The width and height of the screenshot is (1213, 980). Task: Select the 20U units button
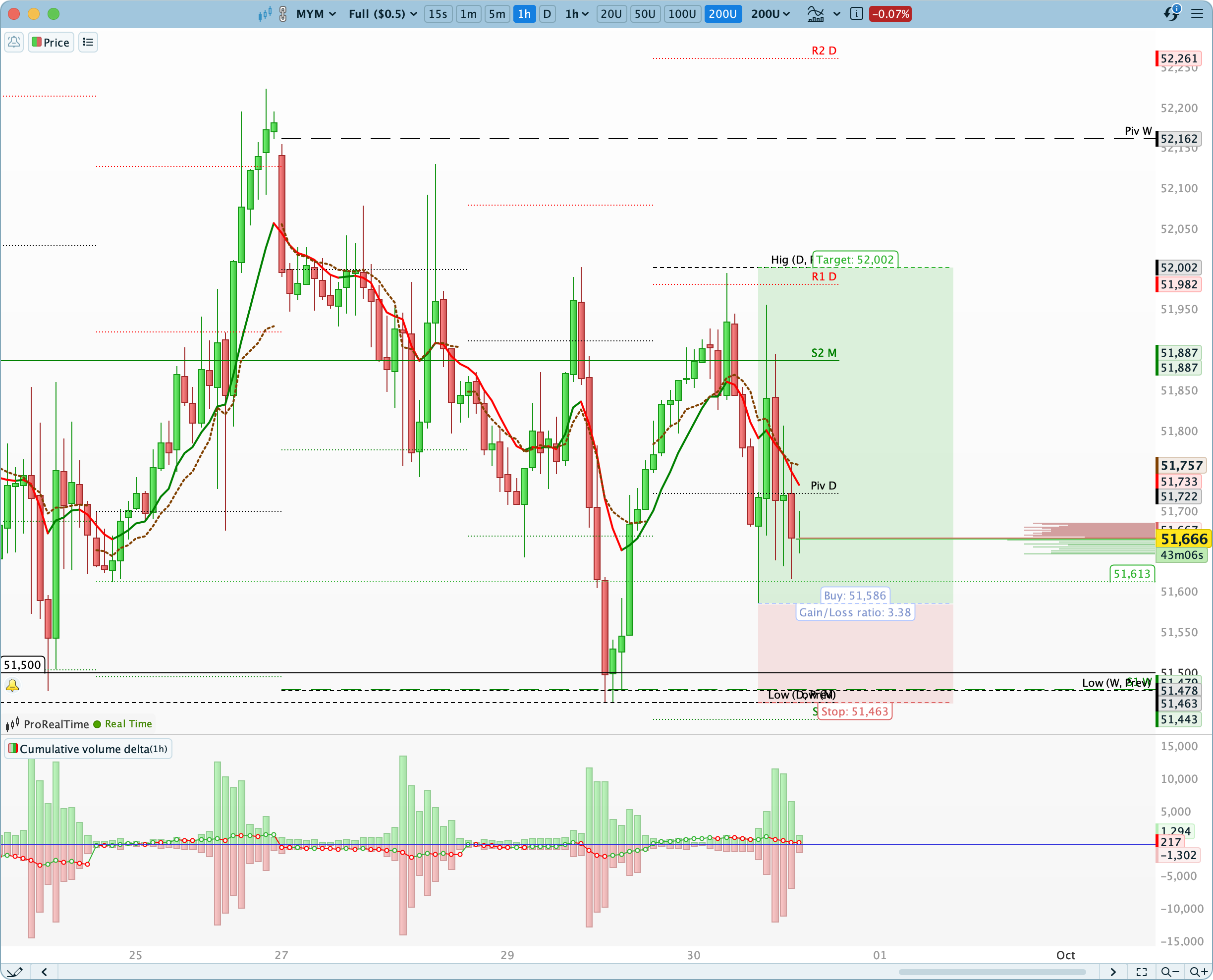pyautogui.click(x=611, y=13)
